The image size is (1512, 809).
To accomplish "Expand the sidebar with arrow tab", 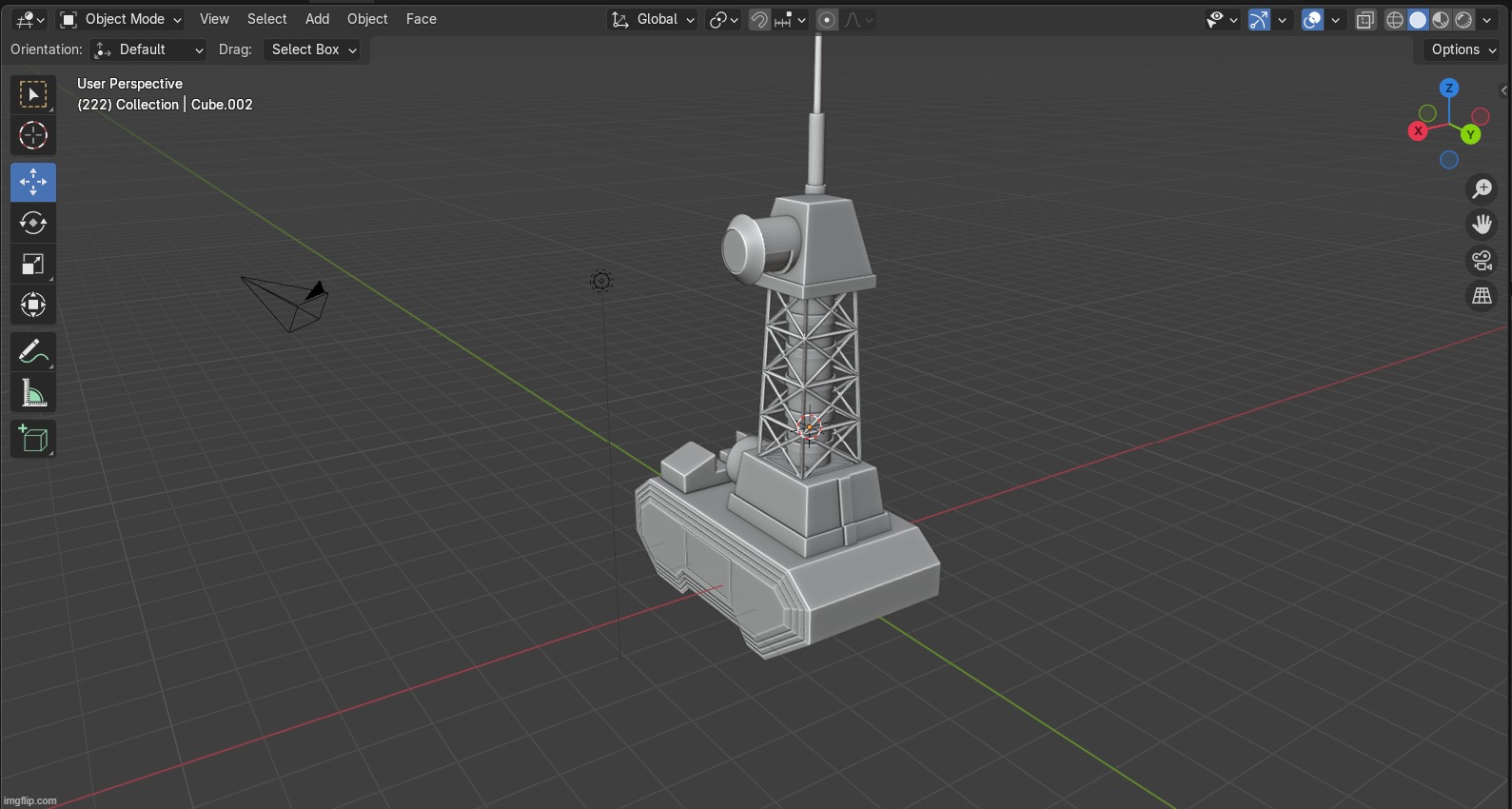I will [1504, 90].
